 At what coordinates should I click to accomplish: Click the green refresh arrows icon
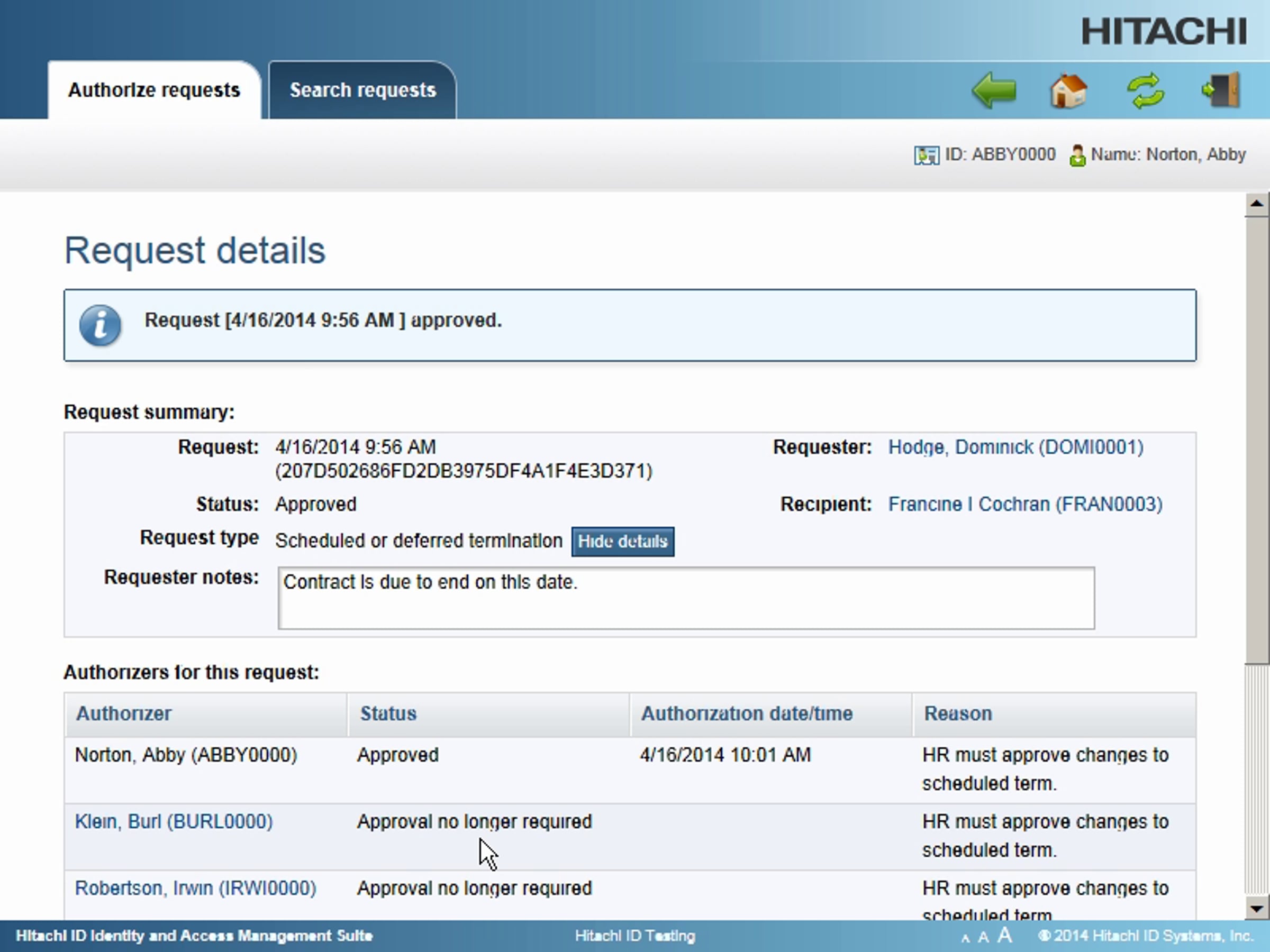tap(1146, 90)
